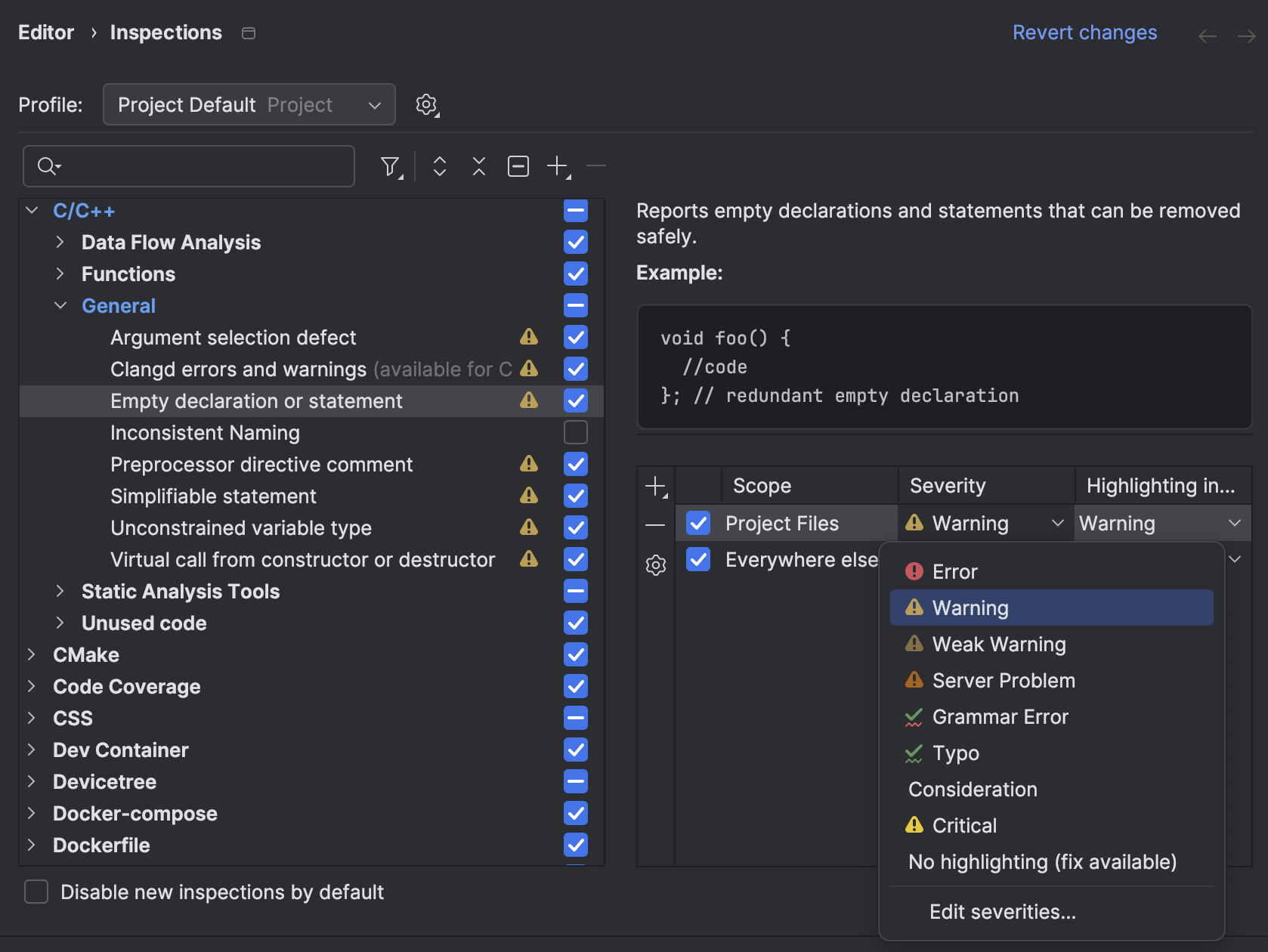Click the expand all inspections icon

coord(439,165)
